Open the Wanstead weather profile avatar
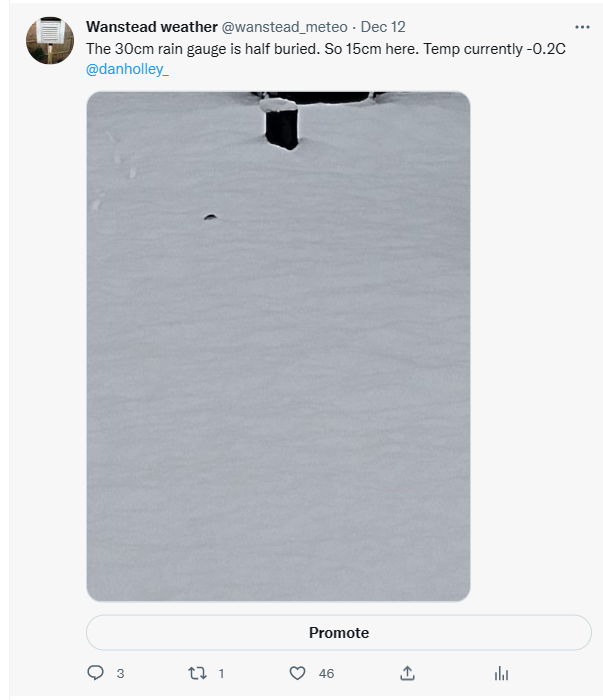 coord(50,41)
